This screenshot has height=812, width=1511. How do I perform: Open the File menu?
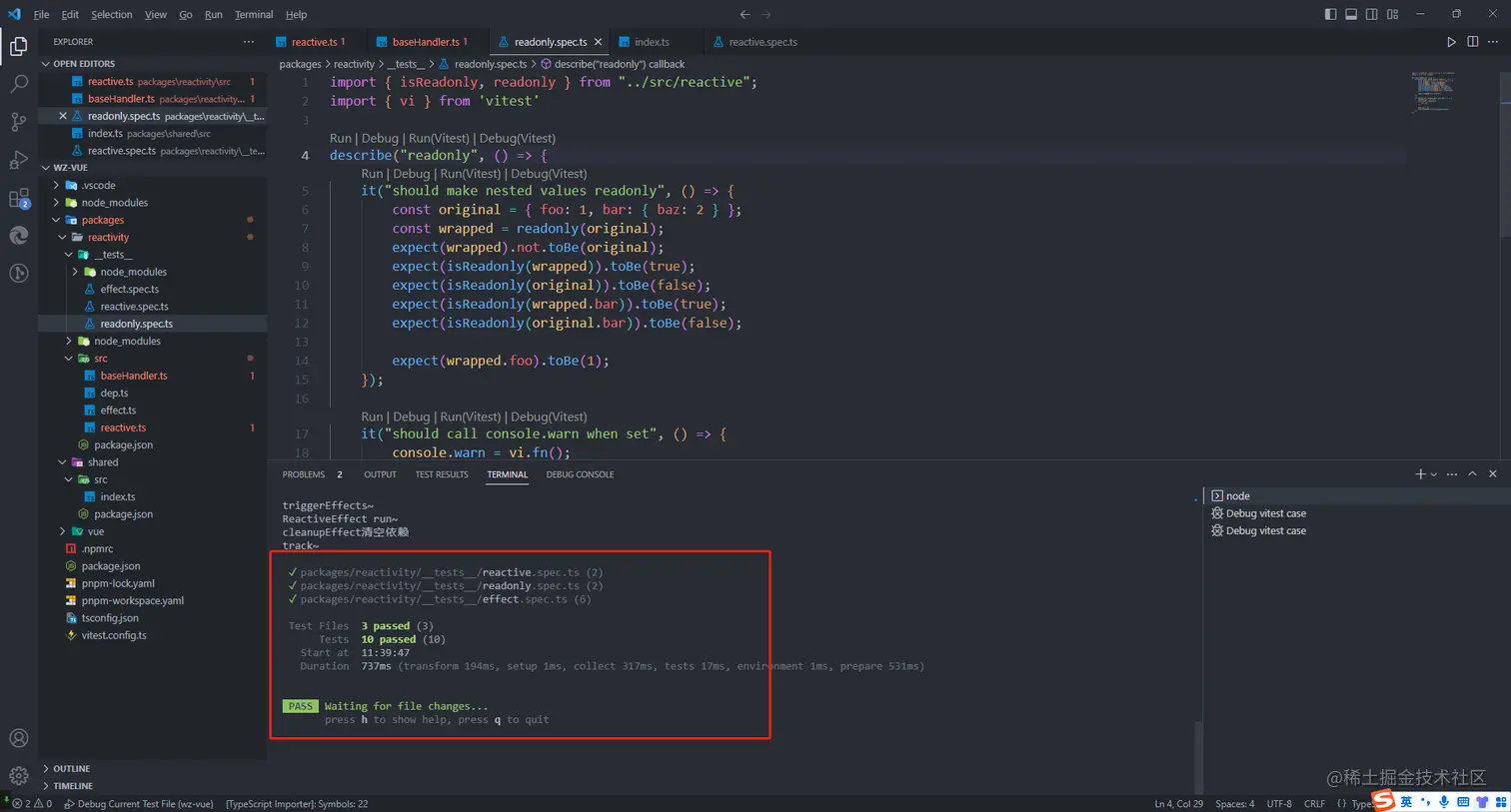tap(41, 14)
